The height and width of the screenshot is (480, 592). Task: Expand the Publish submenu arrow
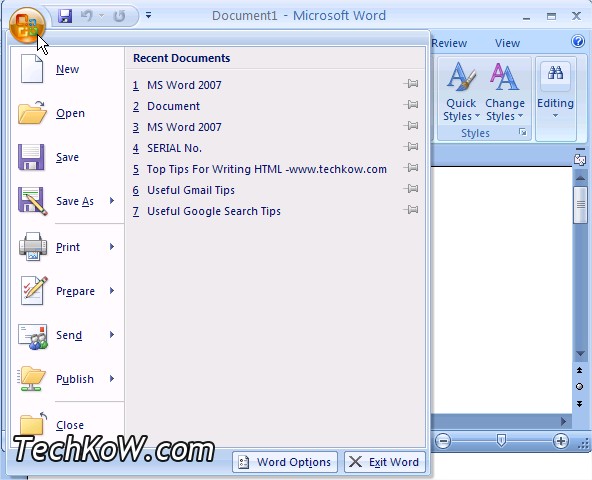(112, 378)
